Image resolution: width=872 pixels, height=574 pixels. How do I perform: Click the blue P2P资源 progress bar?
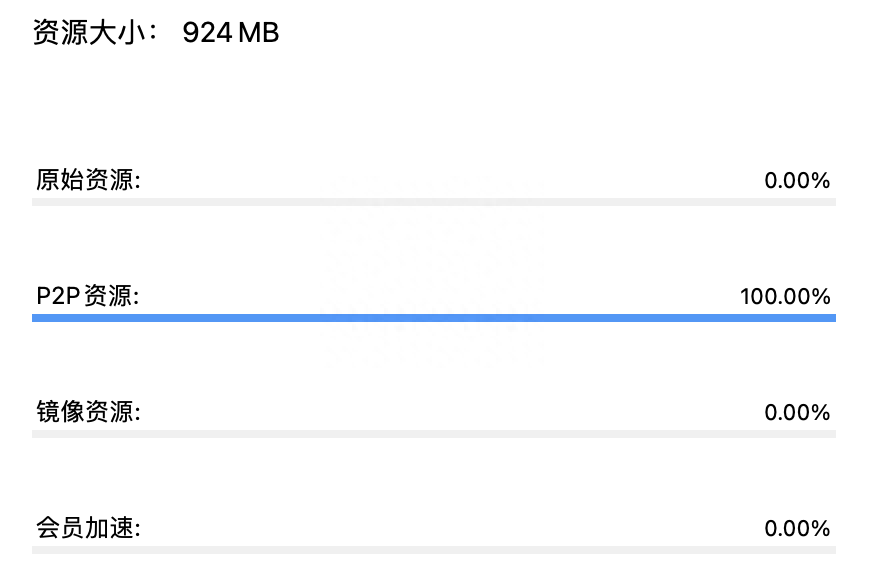[434, 318]
